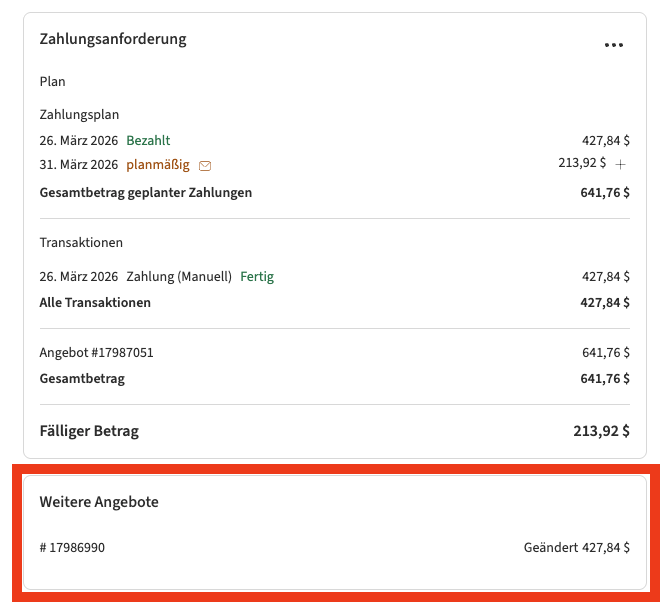Viewport: 668px width, 603px height.
Task: Click the Geändert 427,84 $ amount
Action: click(x=576, y=547)
